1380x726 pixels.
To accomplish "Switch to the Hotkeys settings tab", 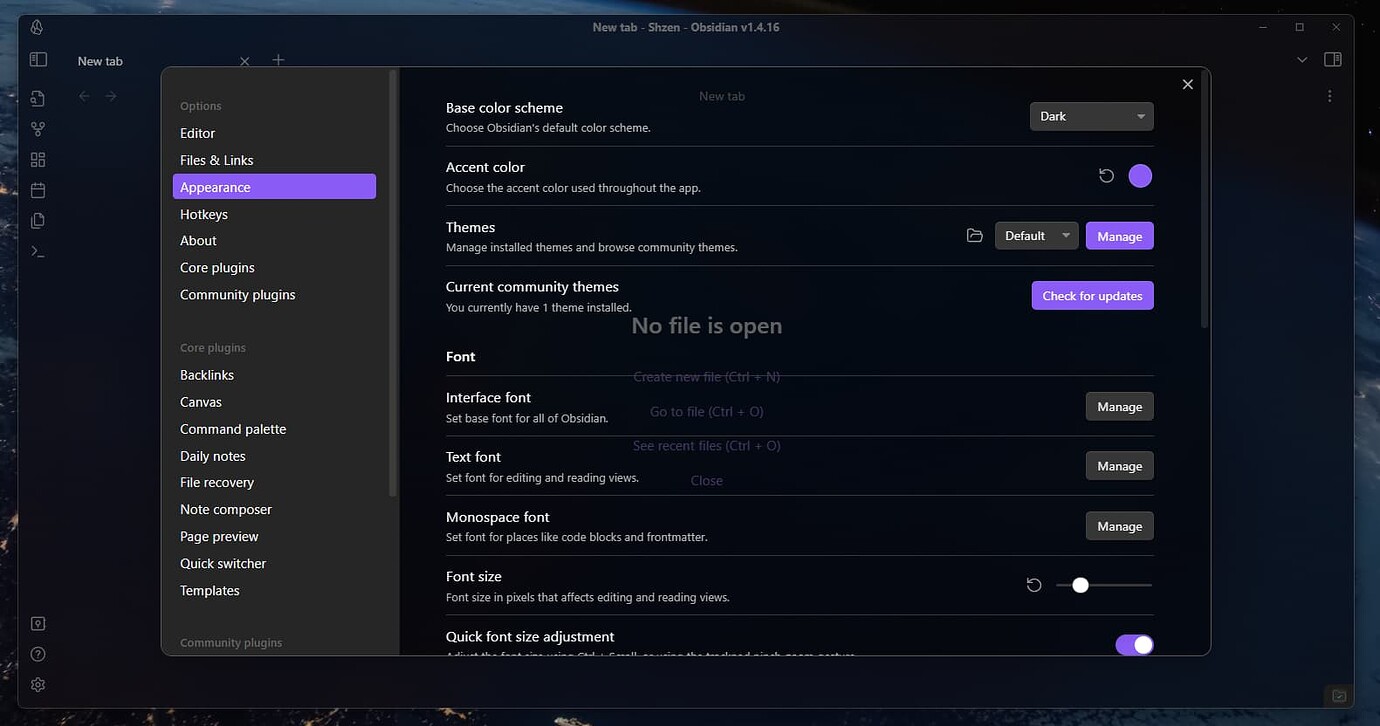I will click(x=204, y=213).
